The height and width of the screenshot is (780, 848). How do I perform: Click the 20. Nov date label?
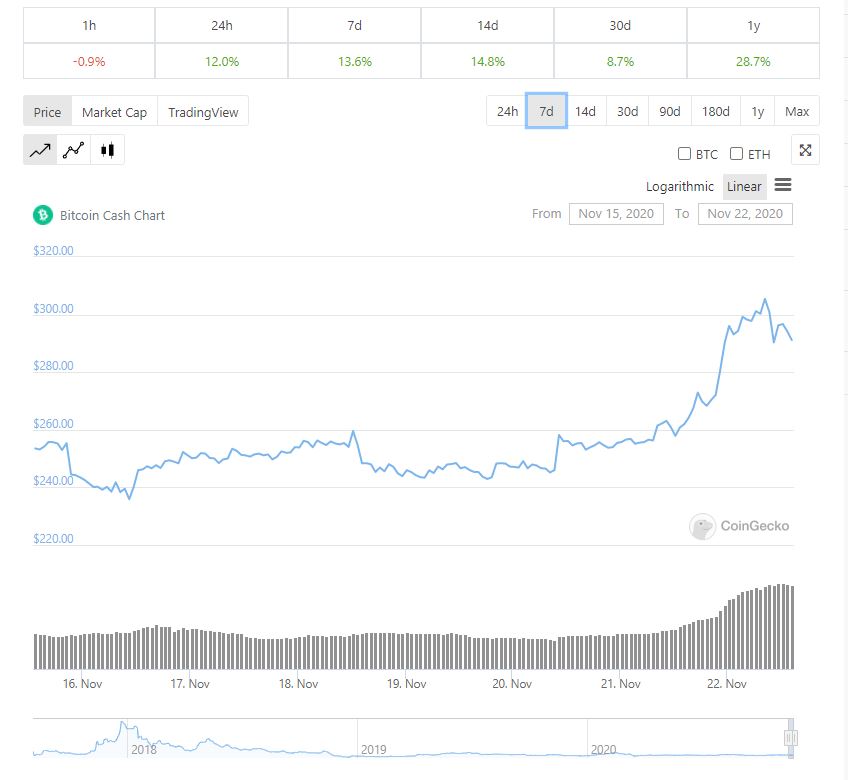(512, 684)
